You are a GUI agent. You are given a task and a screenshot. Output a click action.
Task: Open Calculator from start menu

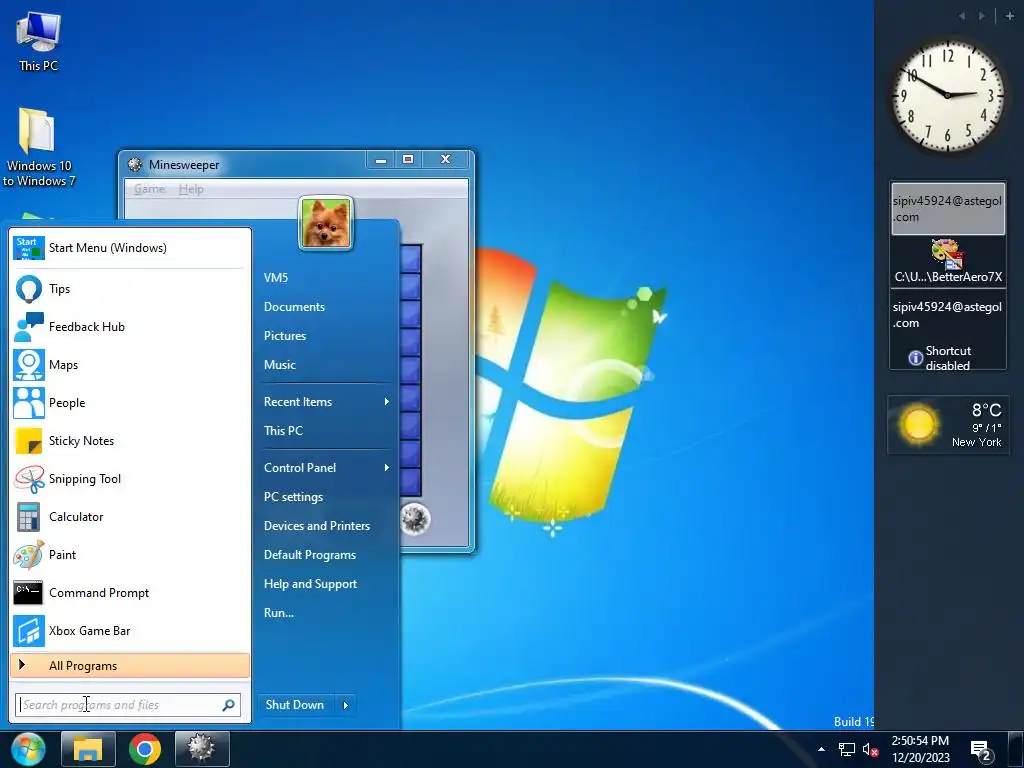tap(130, 517)
